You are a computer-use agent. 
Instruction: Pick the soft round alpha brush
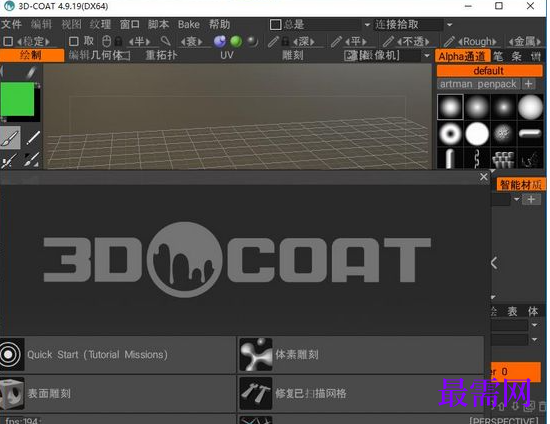tap(450, 107)
